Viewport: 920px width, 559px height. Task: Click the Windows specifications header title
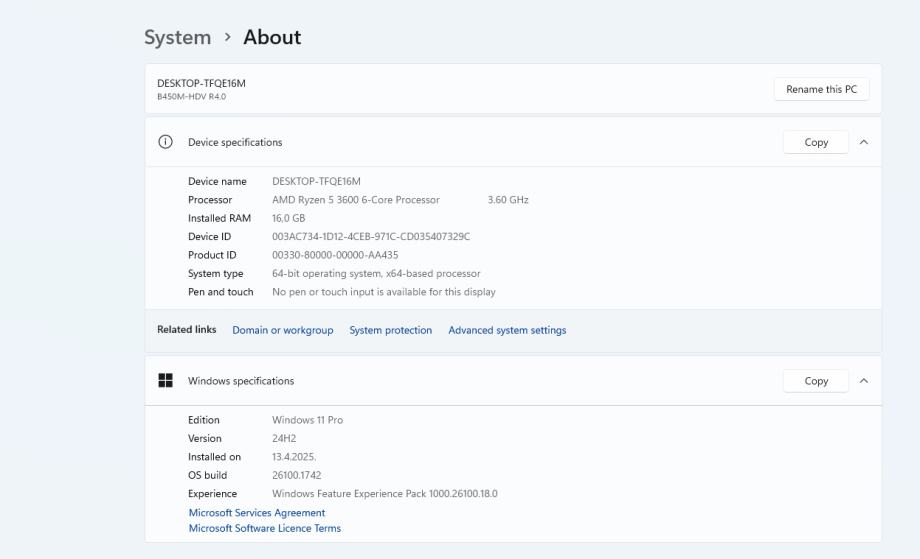(x=241, y=381)
